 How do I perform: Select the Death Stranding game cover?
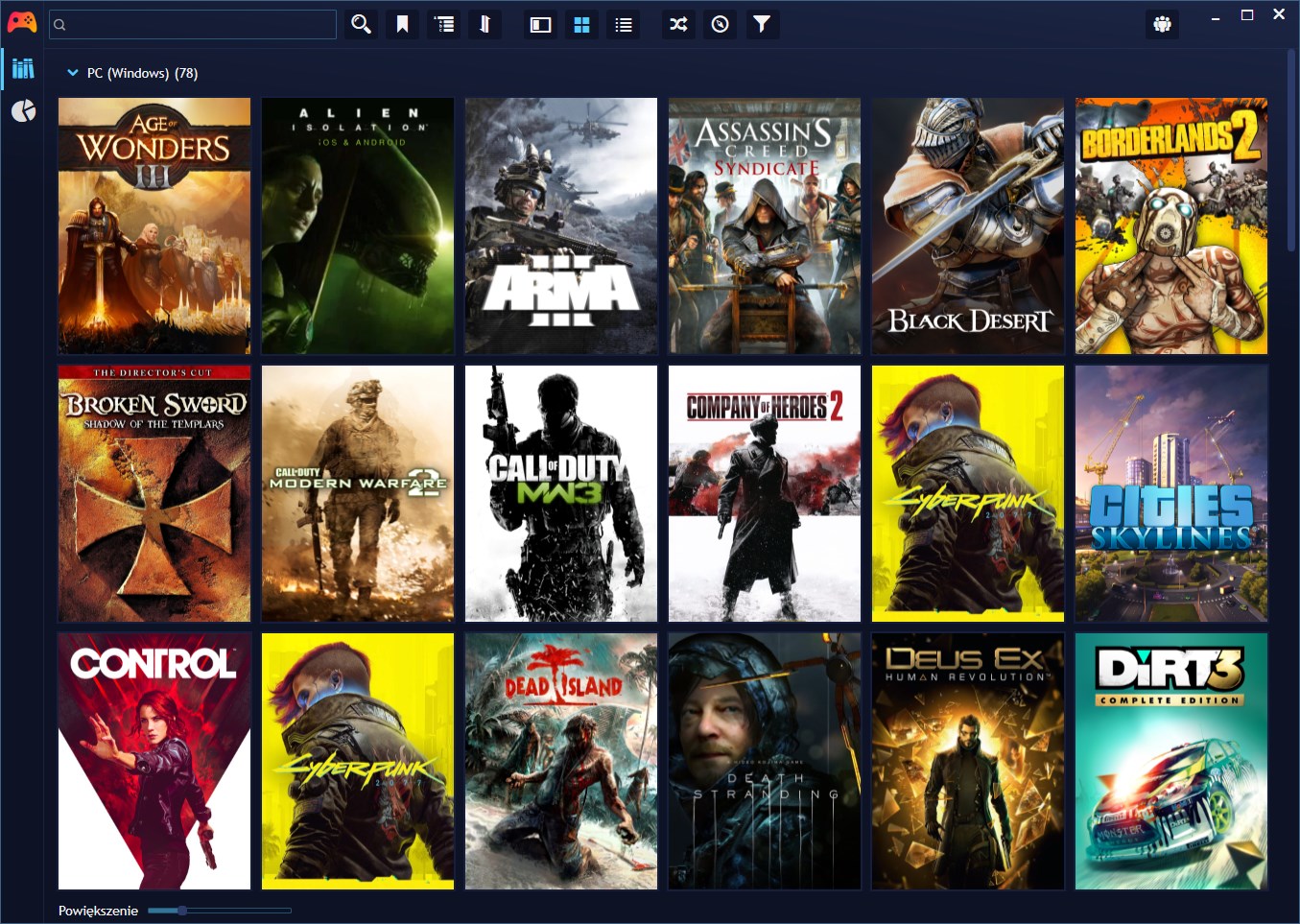pos(764,761)
